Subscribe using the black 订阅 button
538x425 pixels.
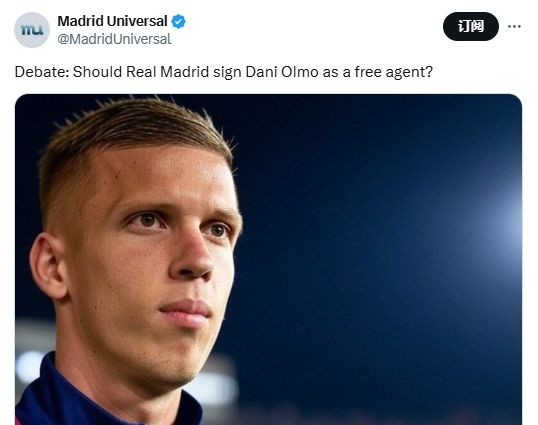click(x=471, y=26)
